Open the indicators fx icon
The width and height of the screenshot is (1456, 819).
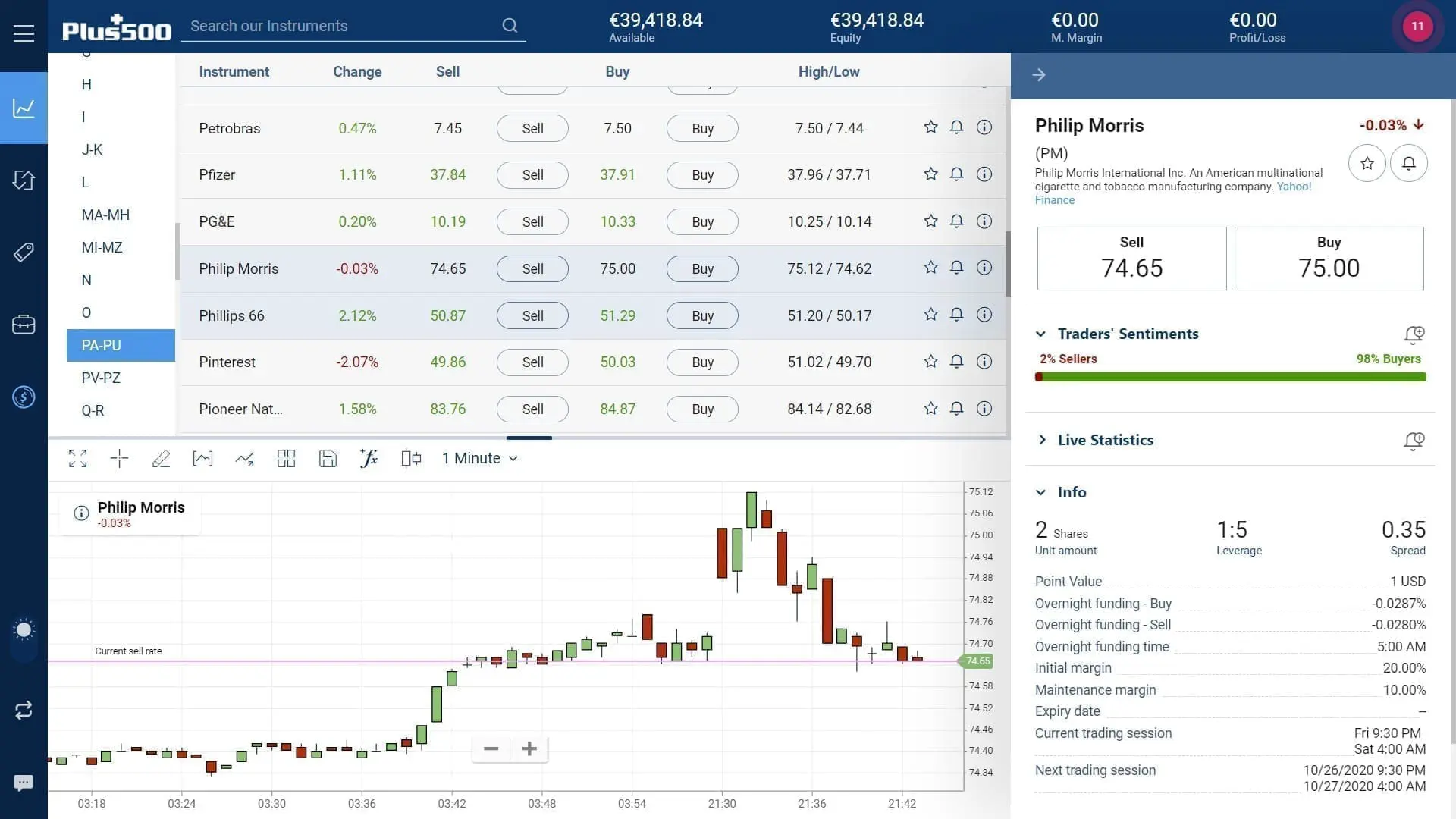[x=369, y=458]
